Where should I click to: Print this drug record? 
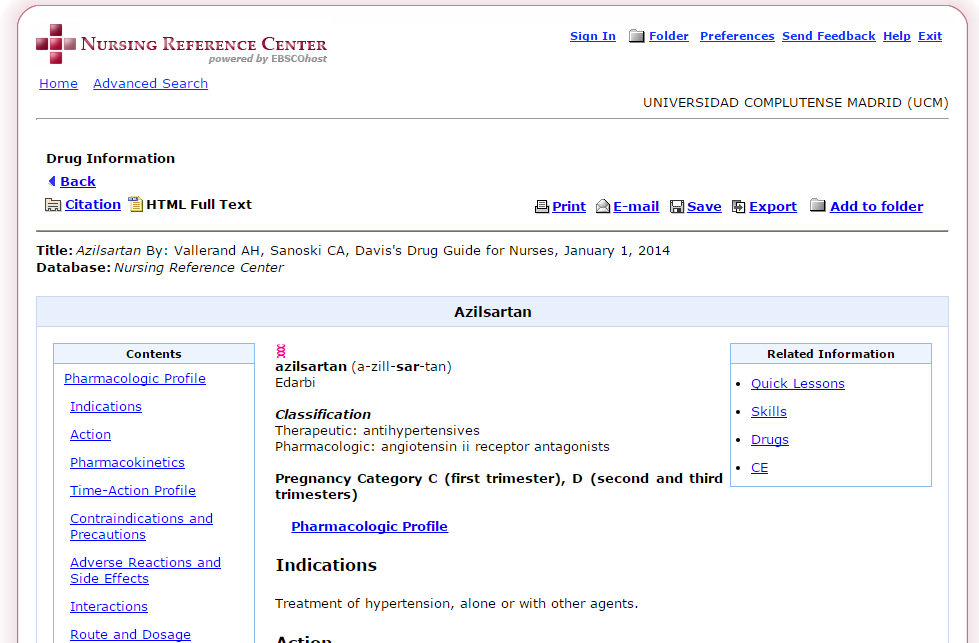pyautogui.click(x=569, y=207)
